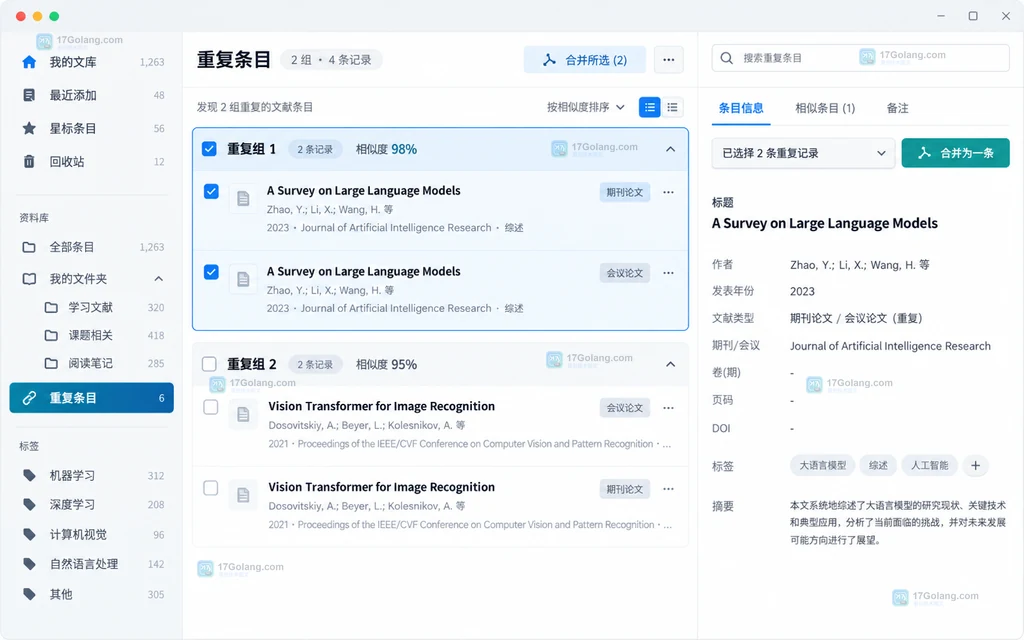1024x640 pixels.
Task: Click the 相似度 98% label
Action: 386,149
